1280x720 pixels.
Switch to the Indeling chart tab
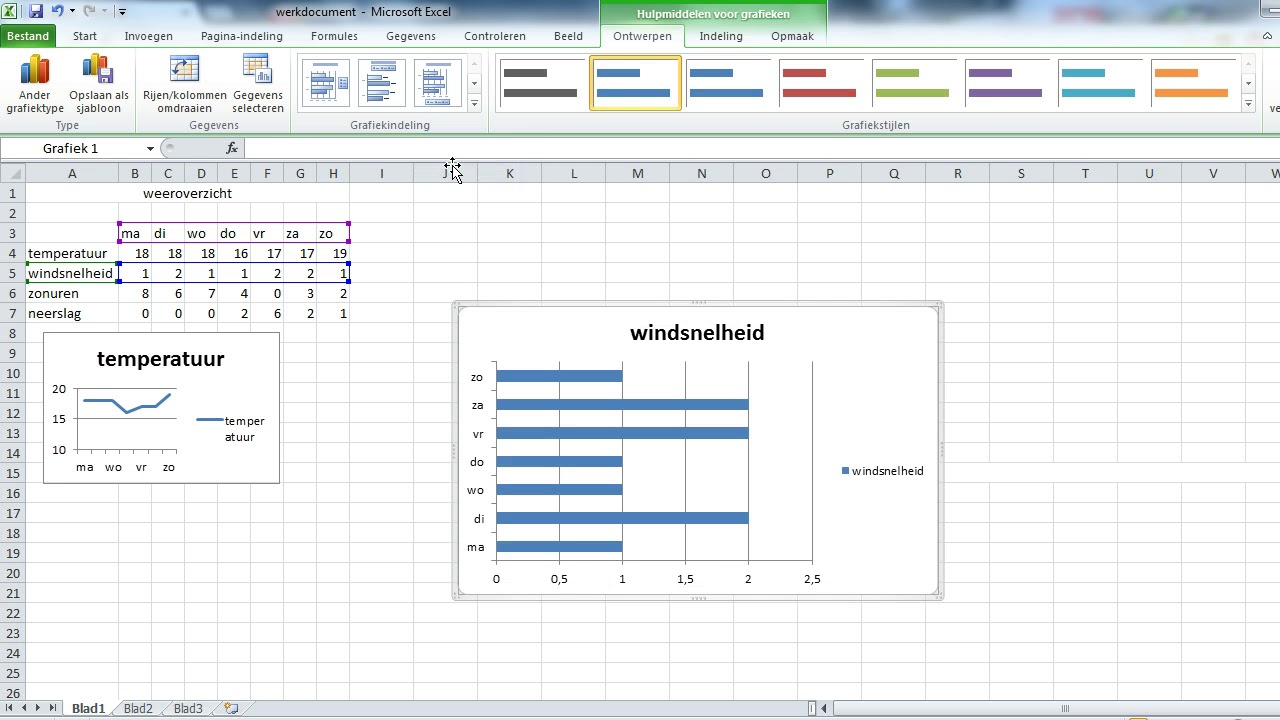[721, 36]
